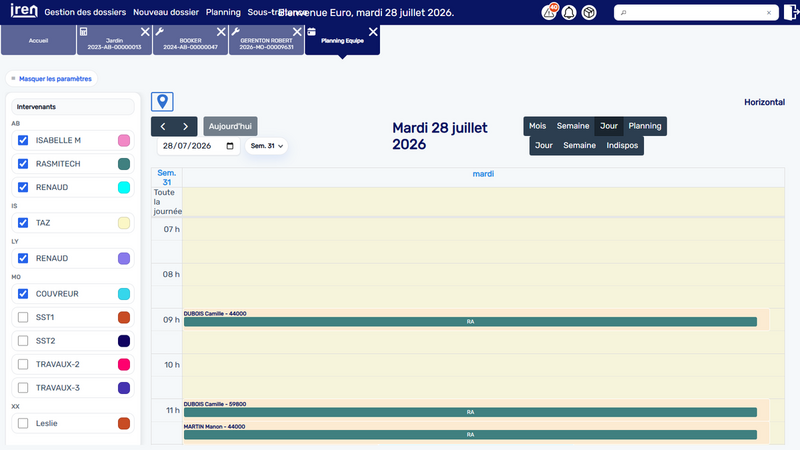800x450 pixels.
Task: Select Jour in second view row
Action: tap(543, 145)
